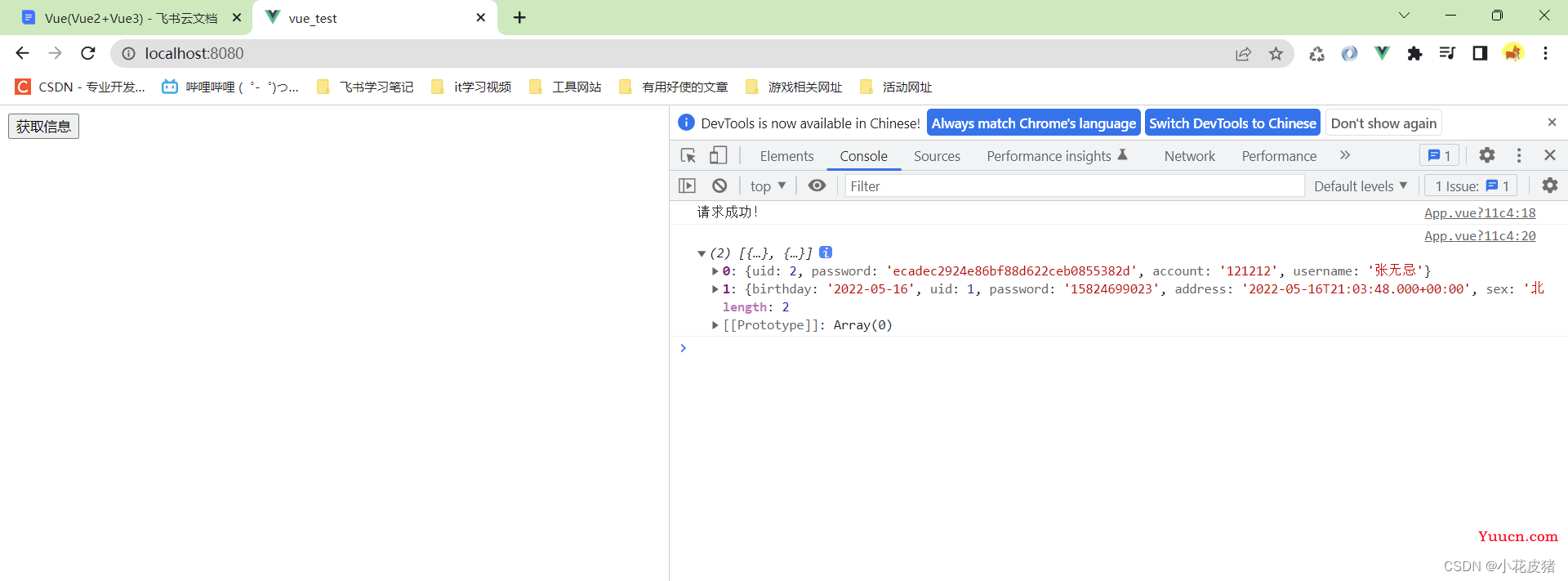The width and height of the screenshot is (1568, 581).
Task: Open Chrome extensions puzzle icon
Action: [1414, 53]
